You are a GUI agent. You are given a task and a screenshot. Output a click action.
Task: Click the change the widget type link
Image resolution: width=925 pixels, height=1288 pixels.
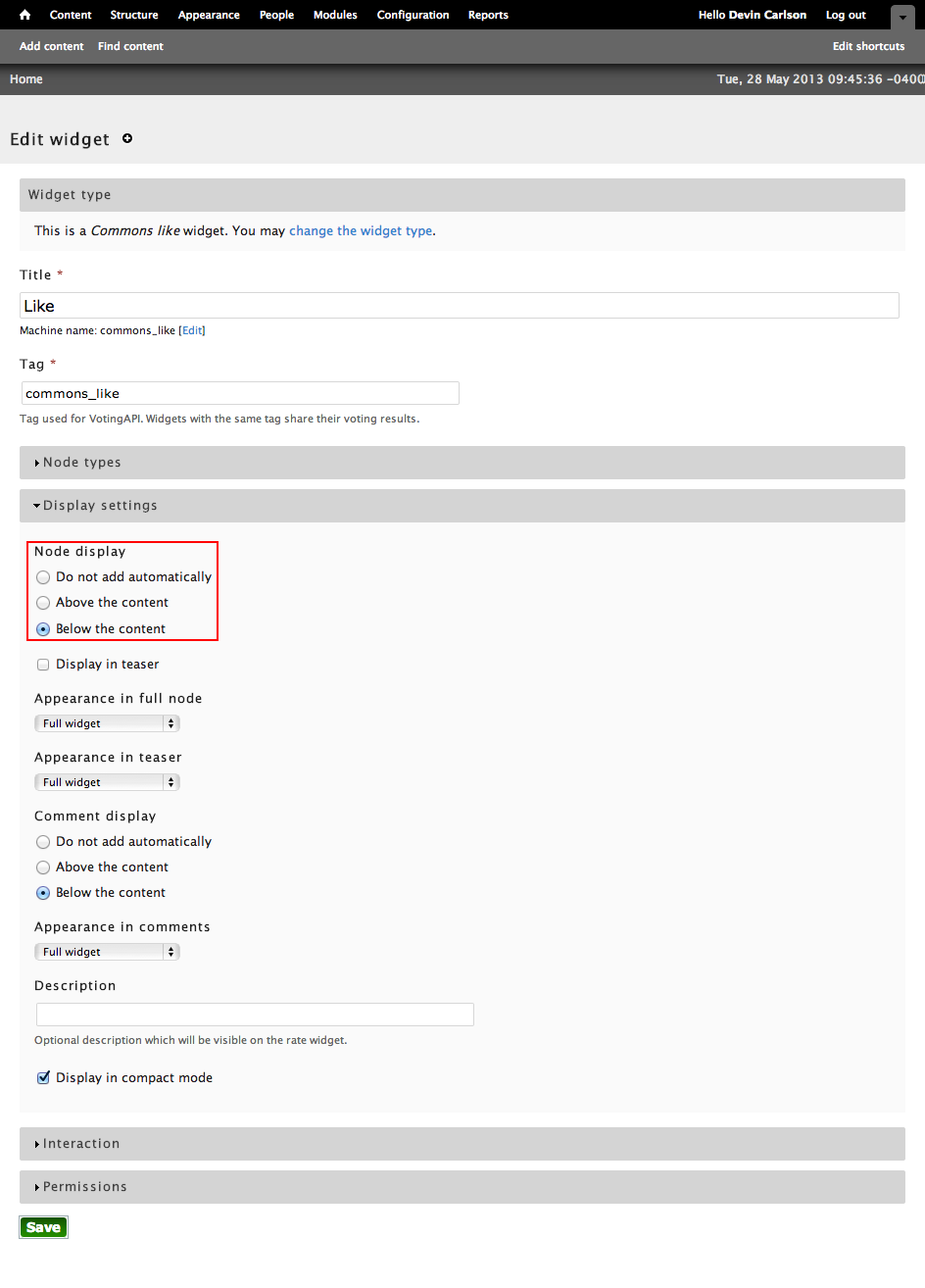point(361,230)
